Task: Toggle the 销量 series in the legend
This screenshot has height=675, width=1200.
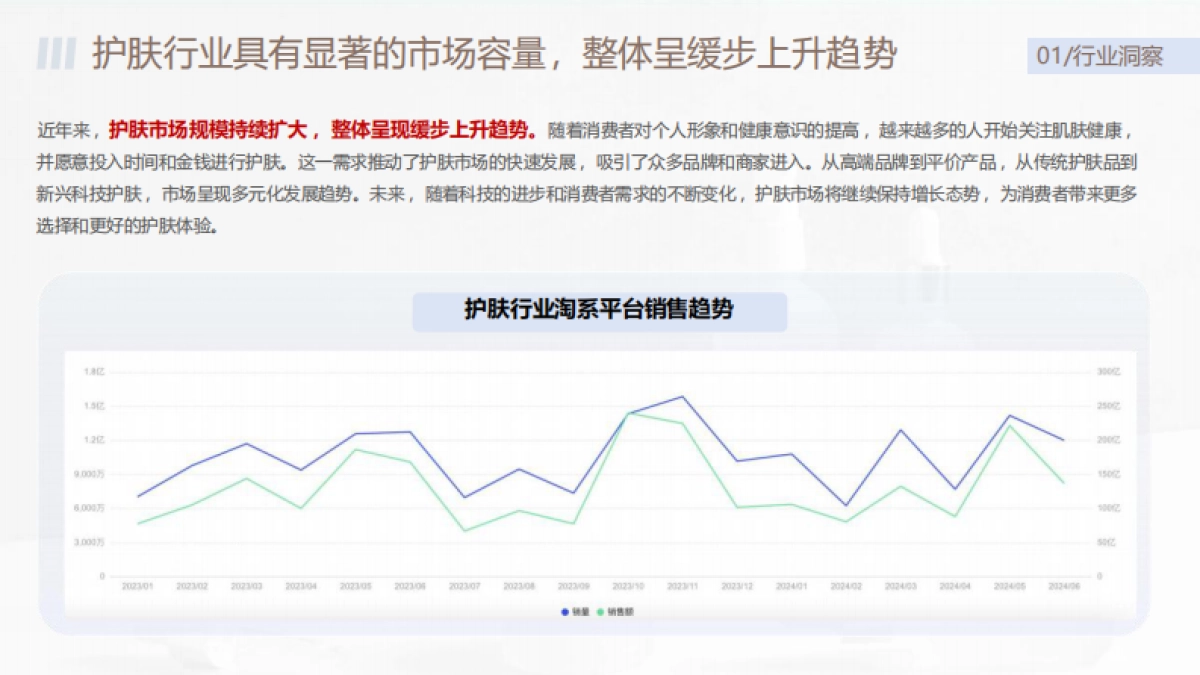Action: (575, 612)
